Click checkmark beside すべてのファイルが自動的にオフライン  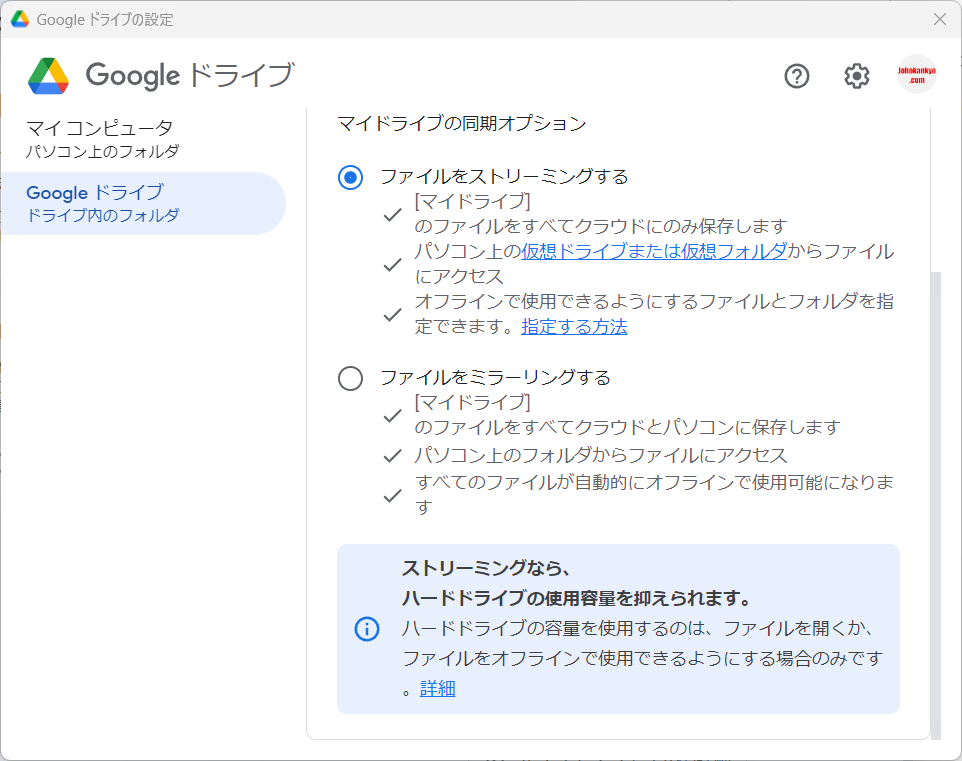(x=393, y=495)
